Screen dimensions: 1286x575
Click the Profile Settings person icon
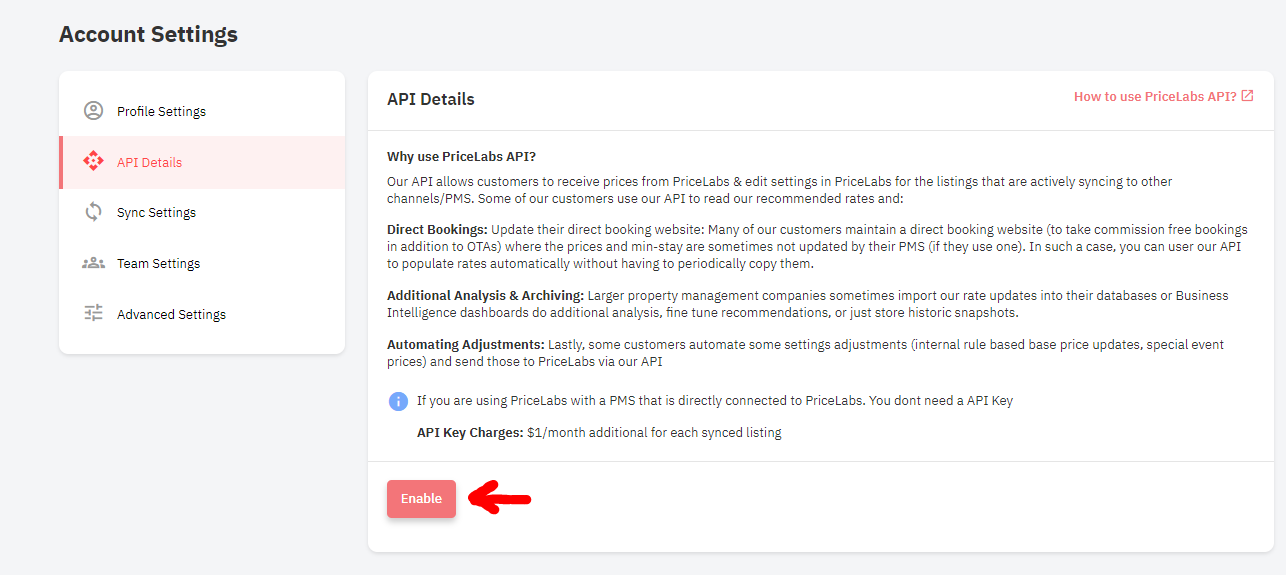pyautogui.click(x=93, y=111)
